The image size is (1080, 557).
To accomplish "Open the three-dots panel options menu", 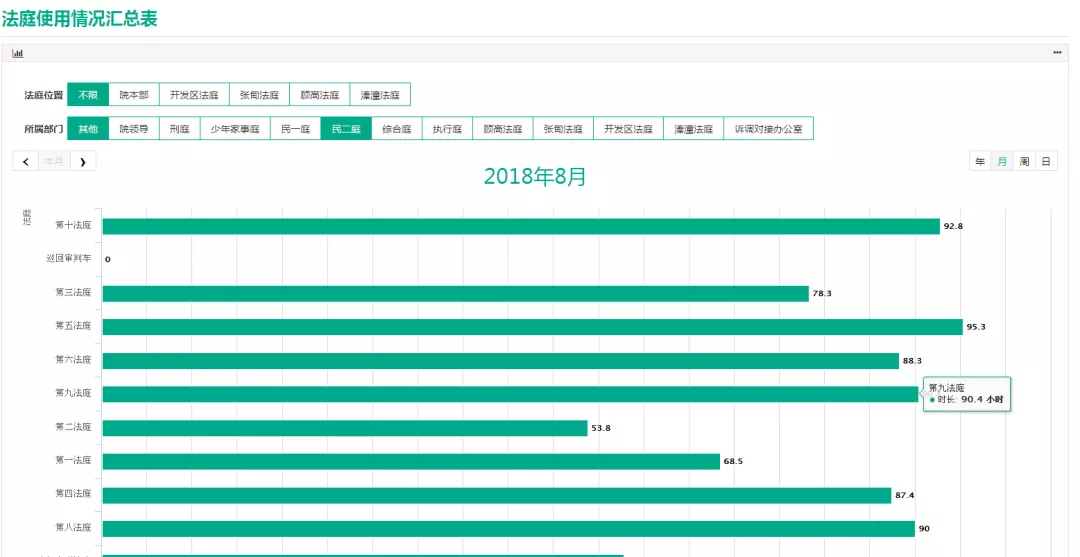I will coord(1057,53).
